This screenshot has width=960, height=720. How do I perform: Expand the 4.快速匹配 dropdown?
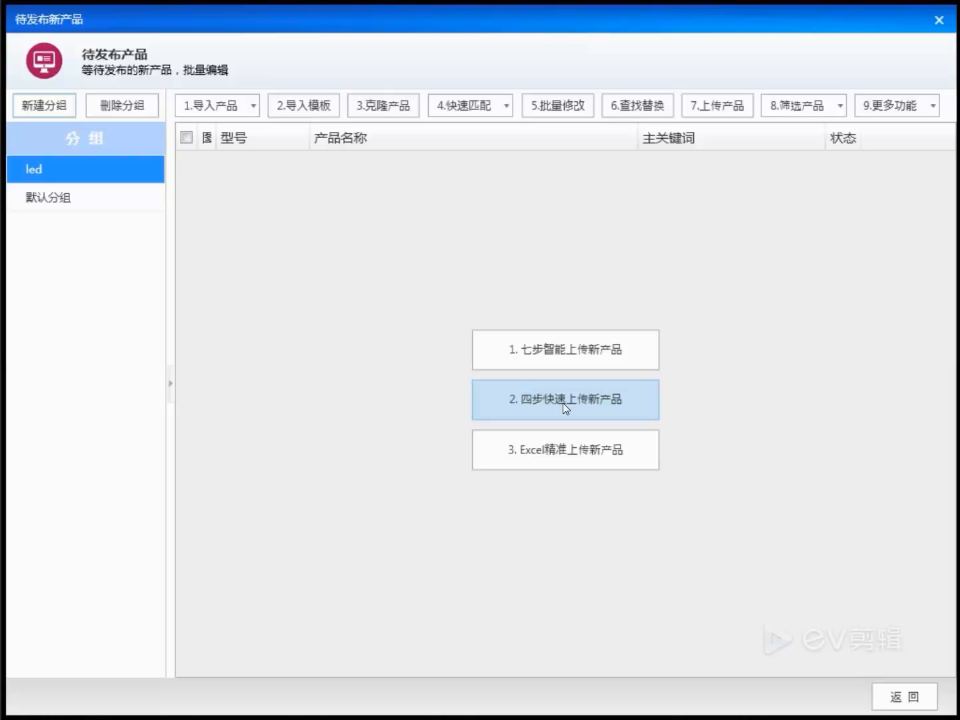[x=470, y=105]
